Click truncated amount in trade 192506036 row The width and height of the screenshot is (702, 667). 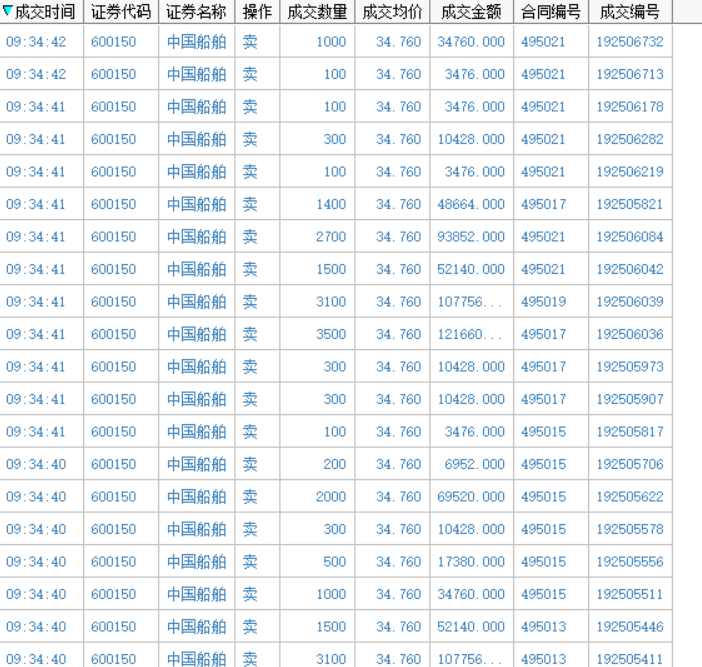click(x=470, y=334)
